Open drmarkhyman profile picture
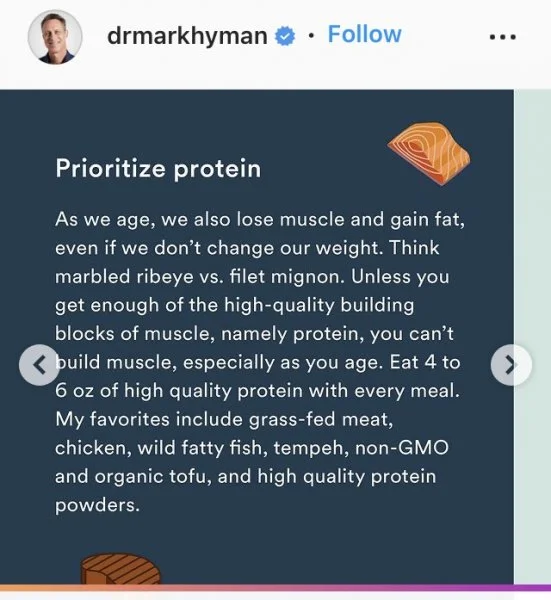Viewport: 551px width, 600px height. 55,37
